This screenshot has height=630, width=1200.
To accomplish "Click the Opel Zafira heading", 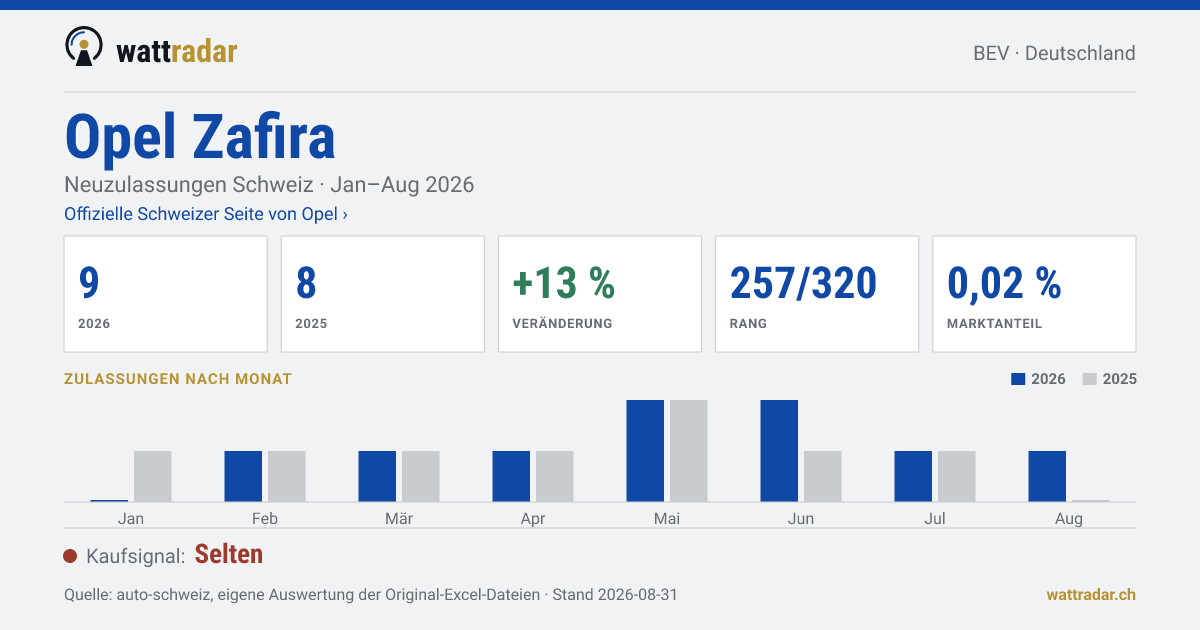I will [200, 137].
